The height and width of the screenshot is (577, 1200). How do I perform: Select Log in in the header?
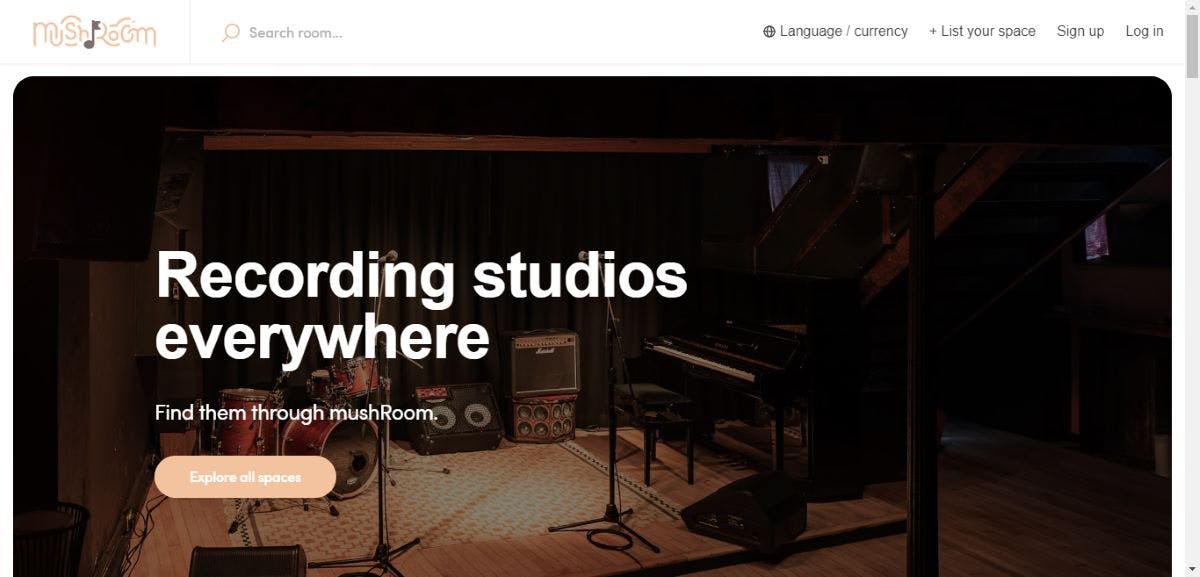click(x=1144, y=31)
